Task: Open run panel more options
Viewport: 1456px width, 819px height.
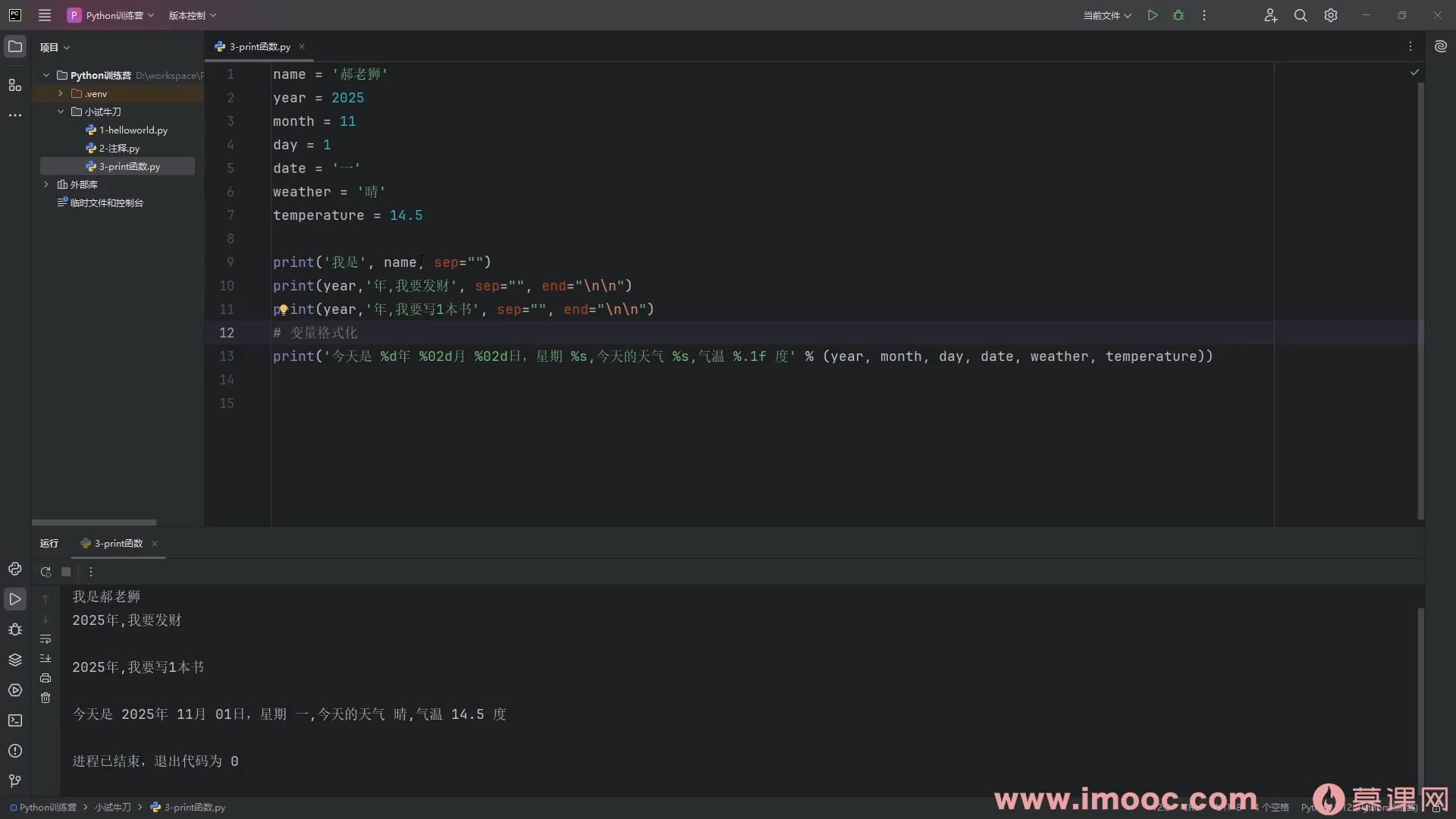Action: (x=91, y=572)
